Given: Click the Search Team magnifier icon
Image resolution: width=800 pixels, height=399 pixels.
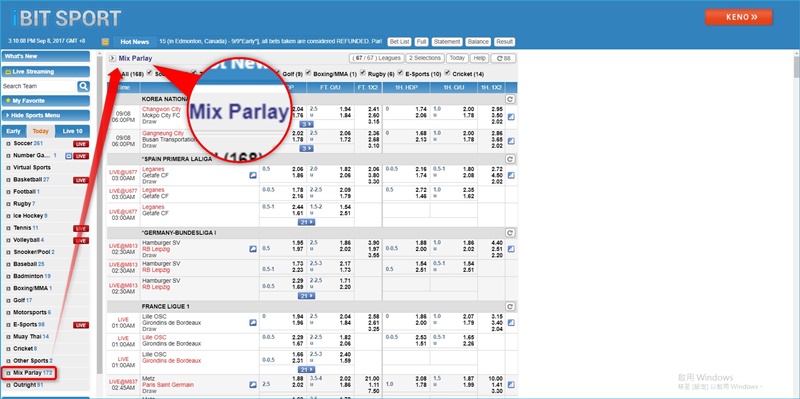Looking at the screenshot, I should click(x=83, y=86).
